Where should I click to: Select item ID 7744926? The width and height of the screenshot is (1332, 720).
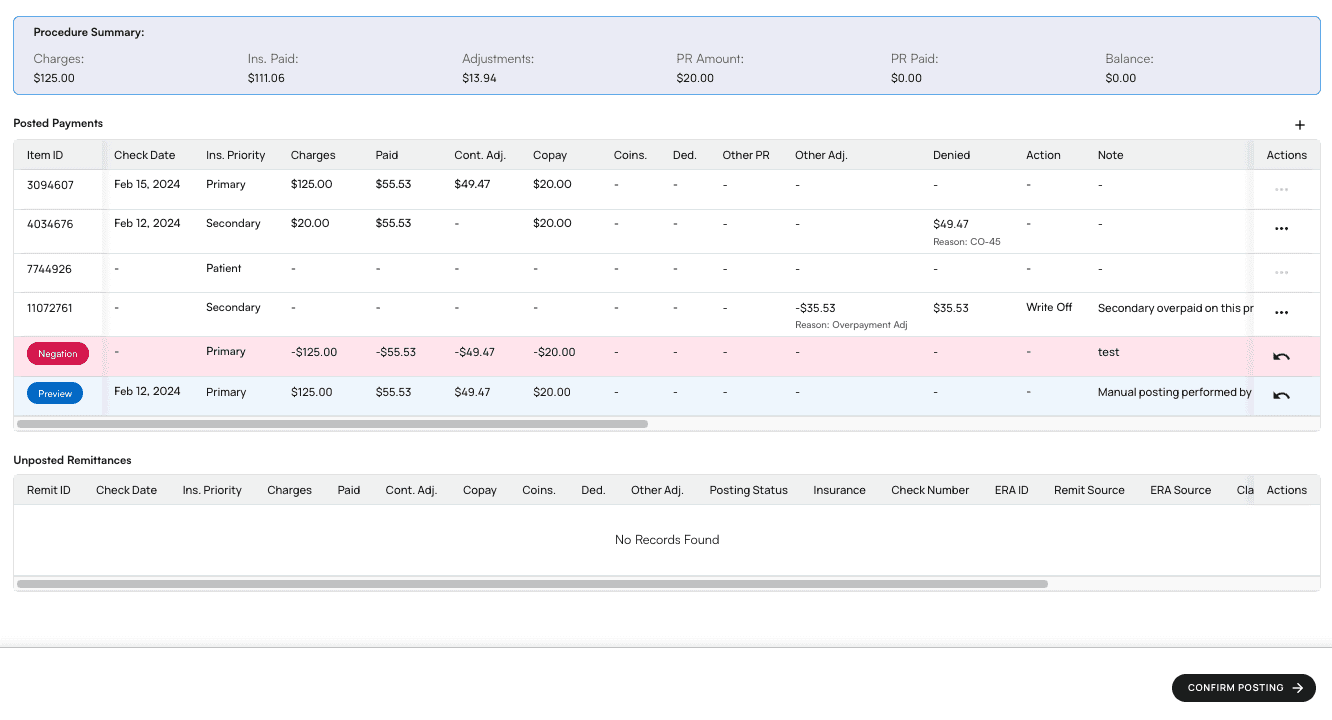50,269
